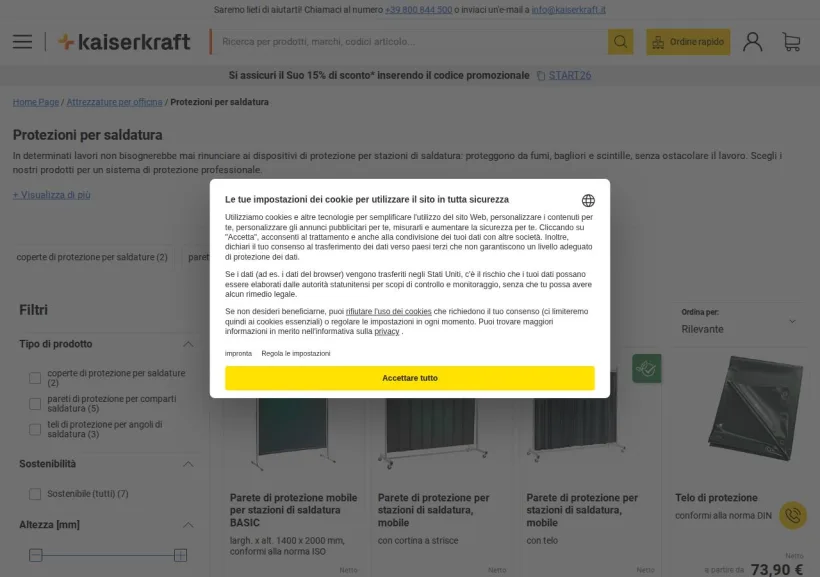This screenshot has height=577, width=820.
Task: Go to Attrezzature per officina breadcrumb
Action: [115, 102]
